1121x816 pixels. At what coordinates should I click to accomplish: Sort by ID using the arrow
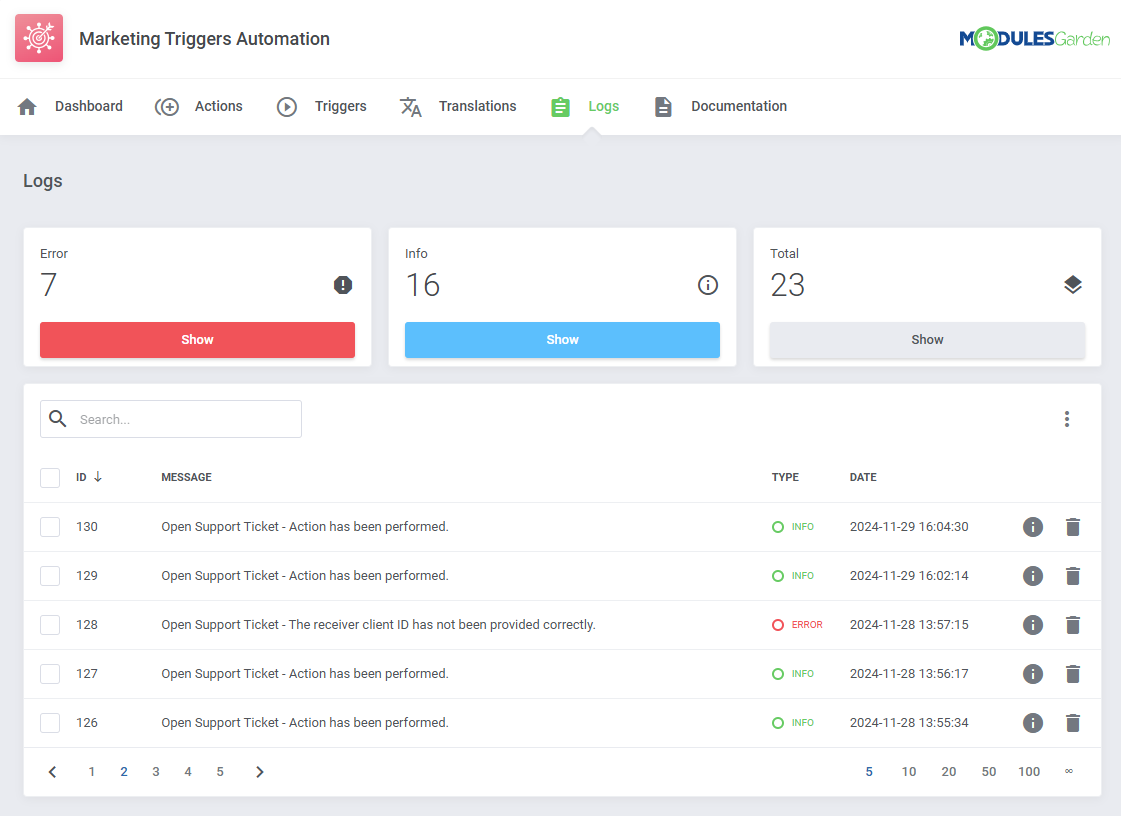pos(98,476)
